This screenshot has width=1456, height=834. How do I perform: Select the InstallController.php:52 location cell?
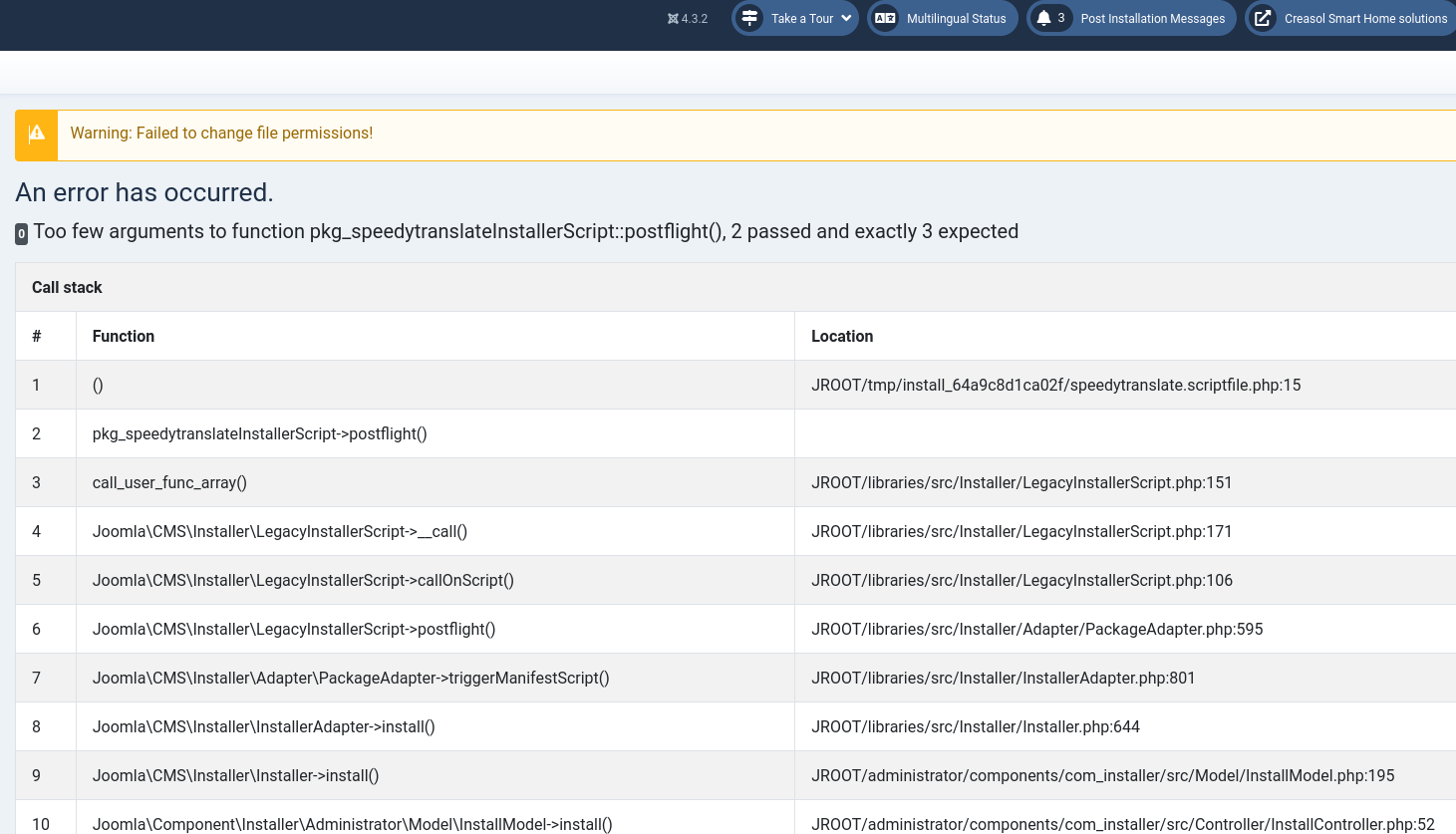coord(1122,824)
